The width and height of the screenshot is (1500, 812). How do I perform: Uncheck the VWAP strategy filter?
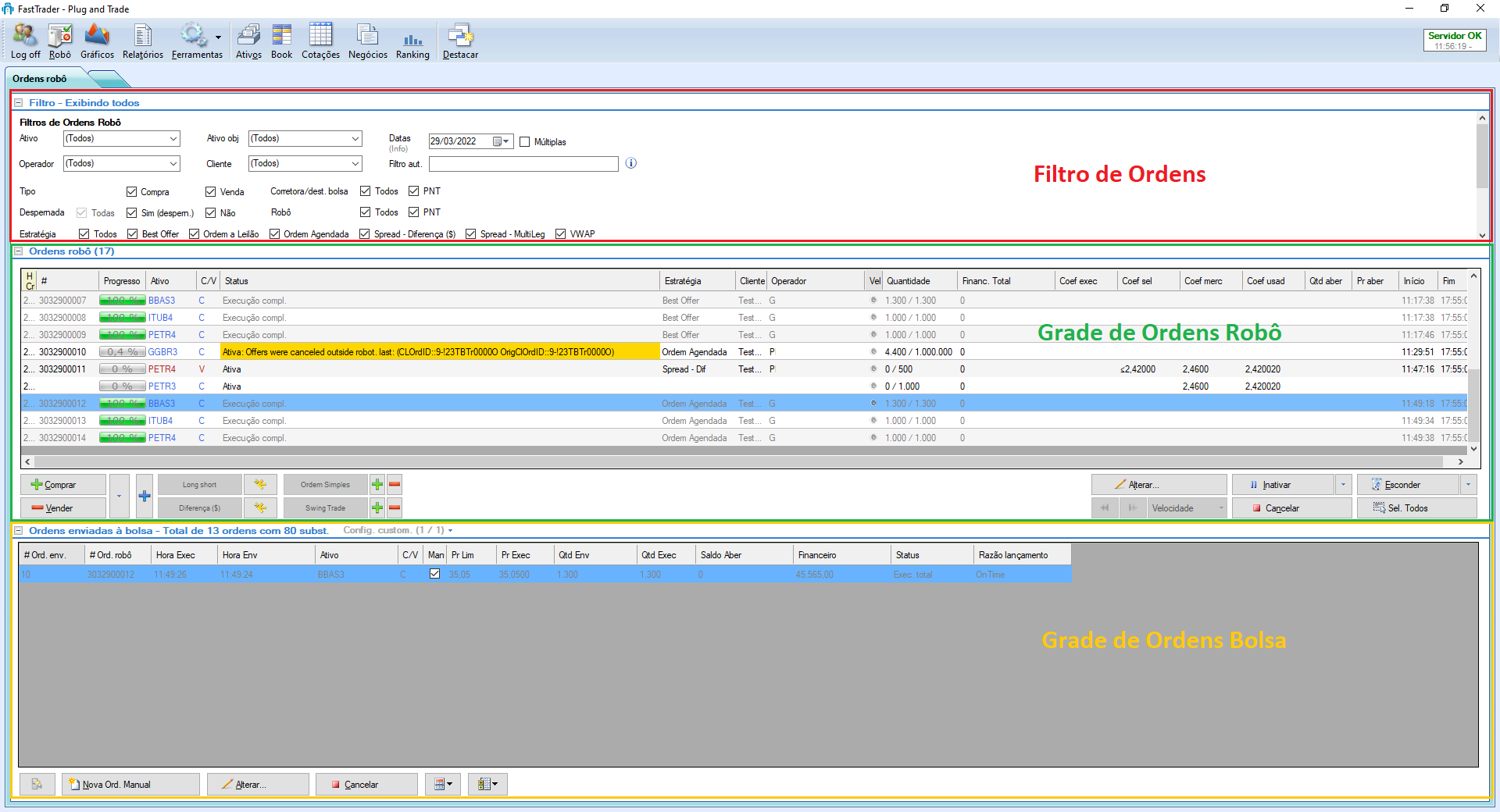coord(561,233)
